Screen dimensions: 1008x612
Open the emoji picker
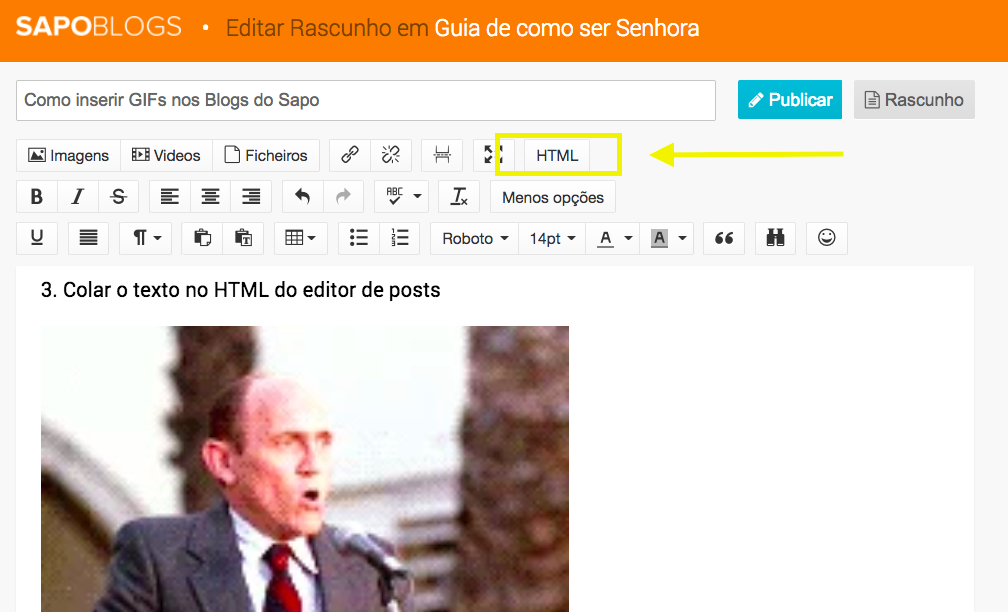pos(826,238)
